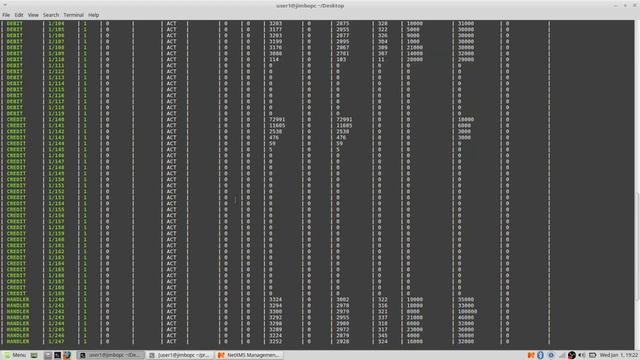The image size is (640, 360).
Task: Open the clock calendar showing Wed Jan 1
Action: point(618,355)
